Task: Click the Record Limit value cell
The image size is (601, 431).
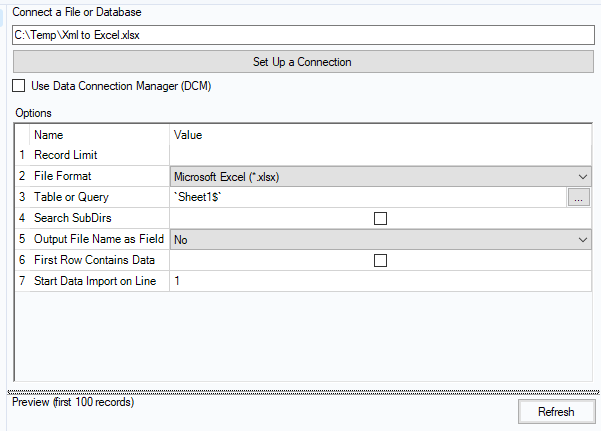Action: [x=380, y=155]
